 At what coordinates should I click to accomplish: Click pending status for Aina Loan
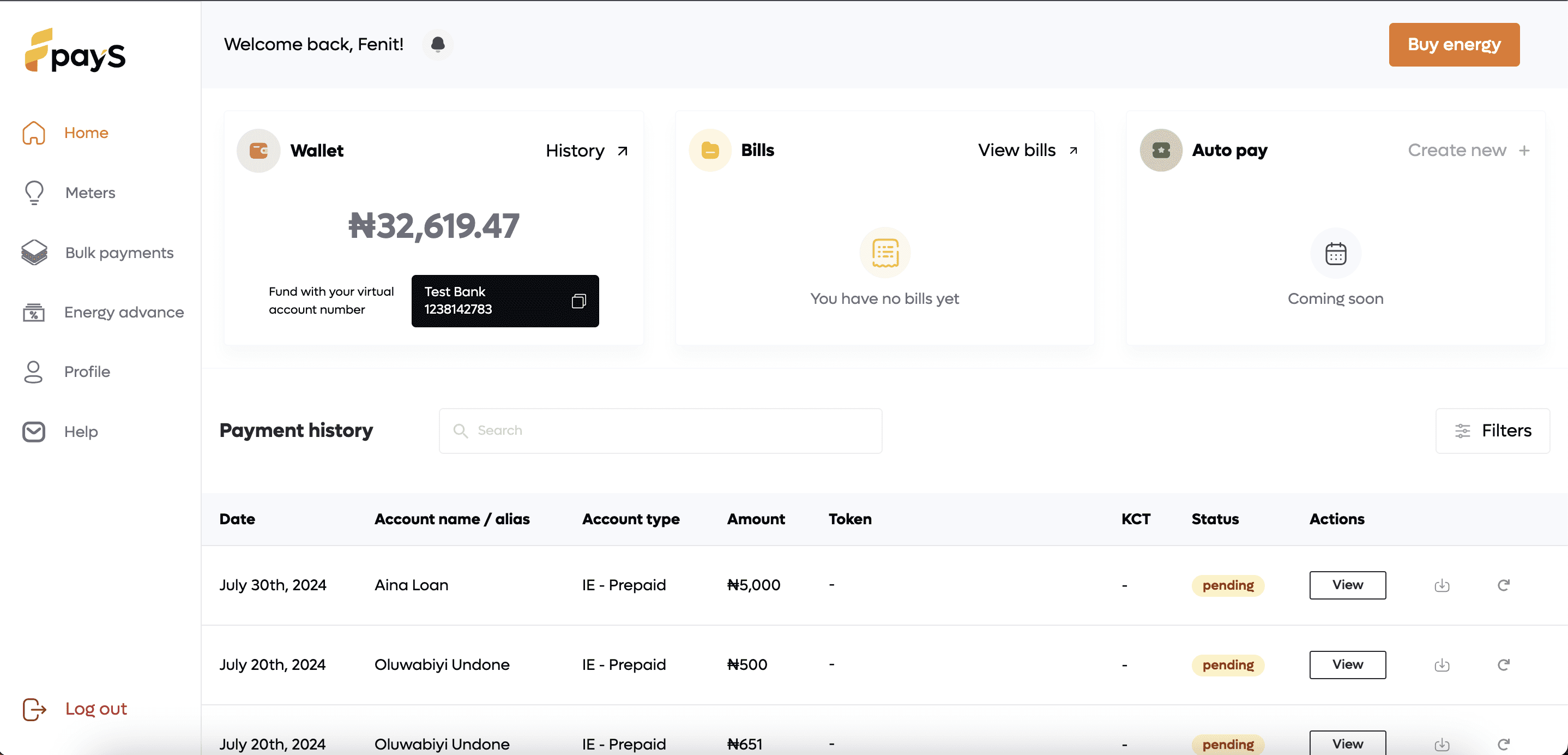1228,585
